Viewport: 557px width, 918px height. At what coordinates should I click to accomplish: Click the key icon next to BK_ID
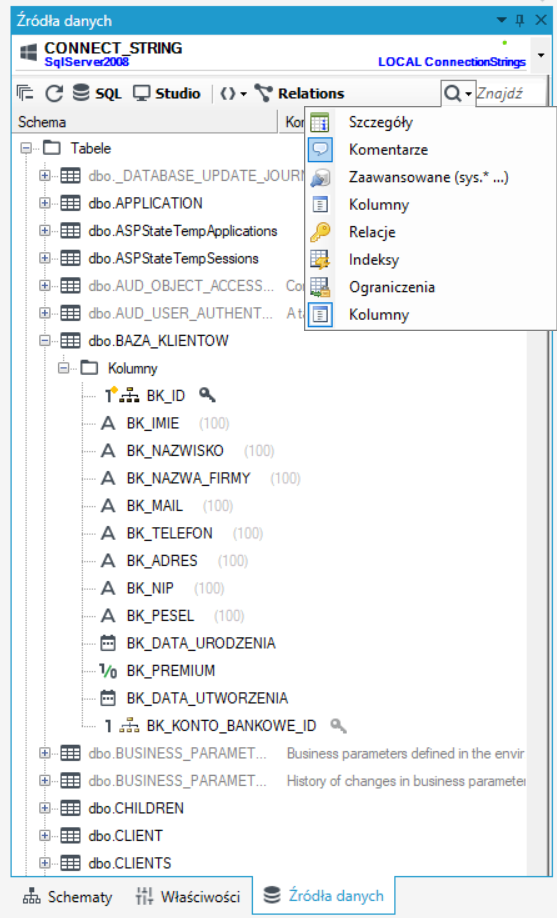point(207,396)
